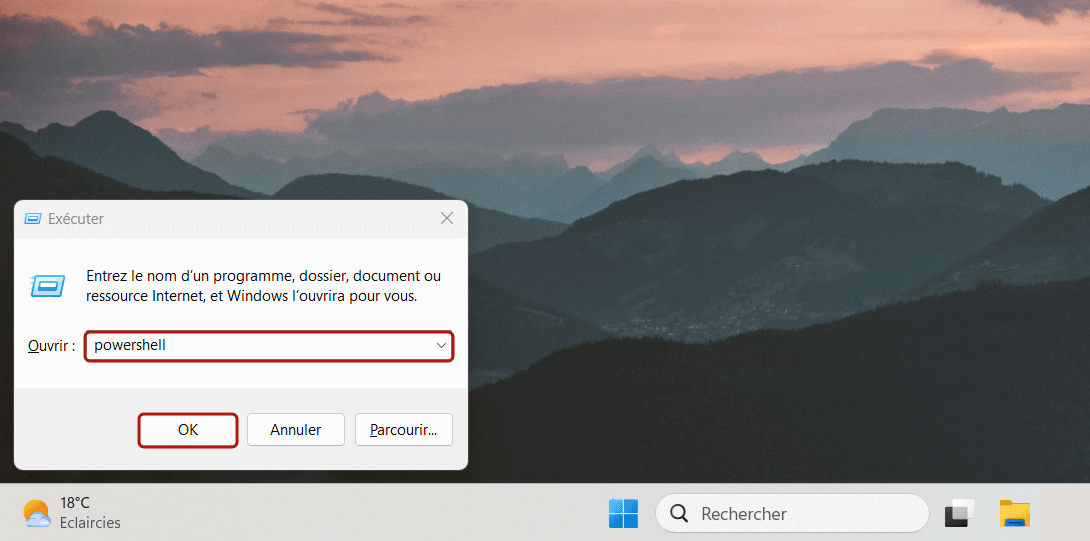Click the Rechercher taskbar search text

pyautogui.click(x=744, y=514)
